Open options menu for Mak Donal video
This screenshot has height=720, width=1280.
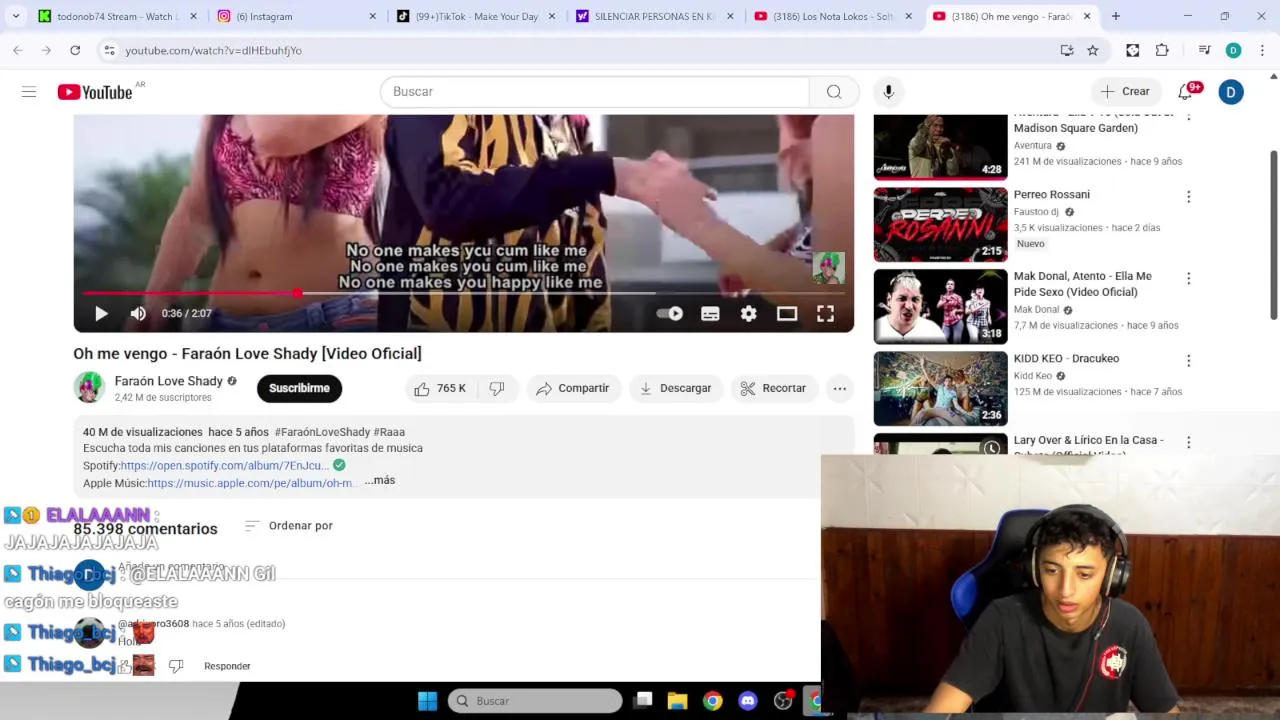1188,279
